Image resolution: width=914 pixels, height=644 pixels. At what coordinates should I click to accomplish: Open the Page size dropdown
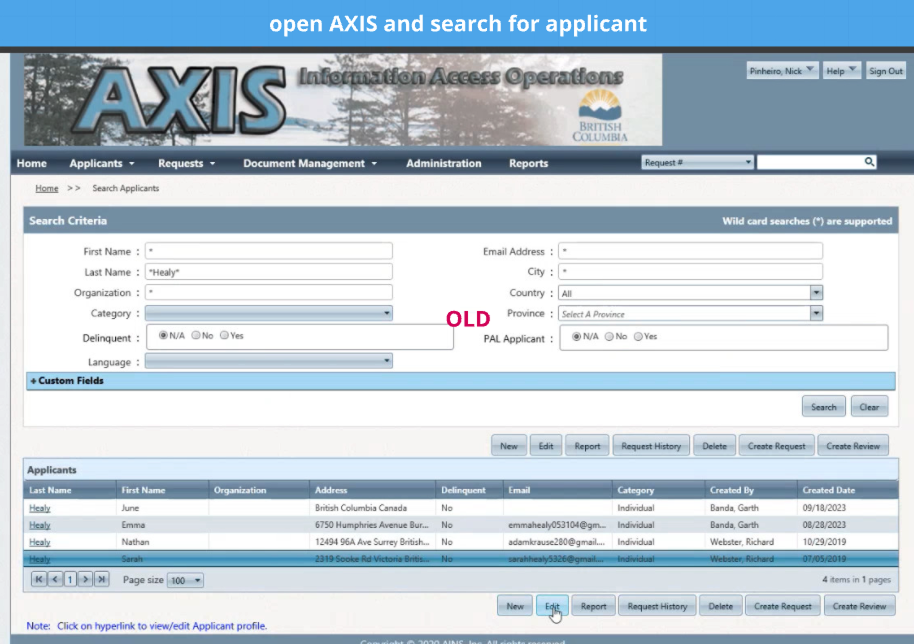tap(185, 580)
